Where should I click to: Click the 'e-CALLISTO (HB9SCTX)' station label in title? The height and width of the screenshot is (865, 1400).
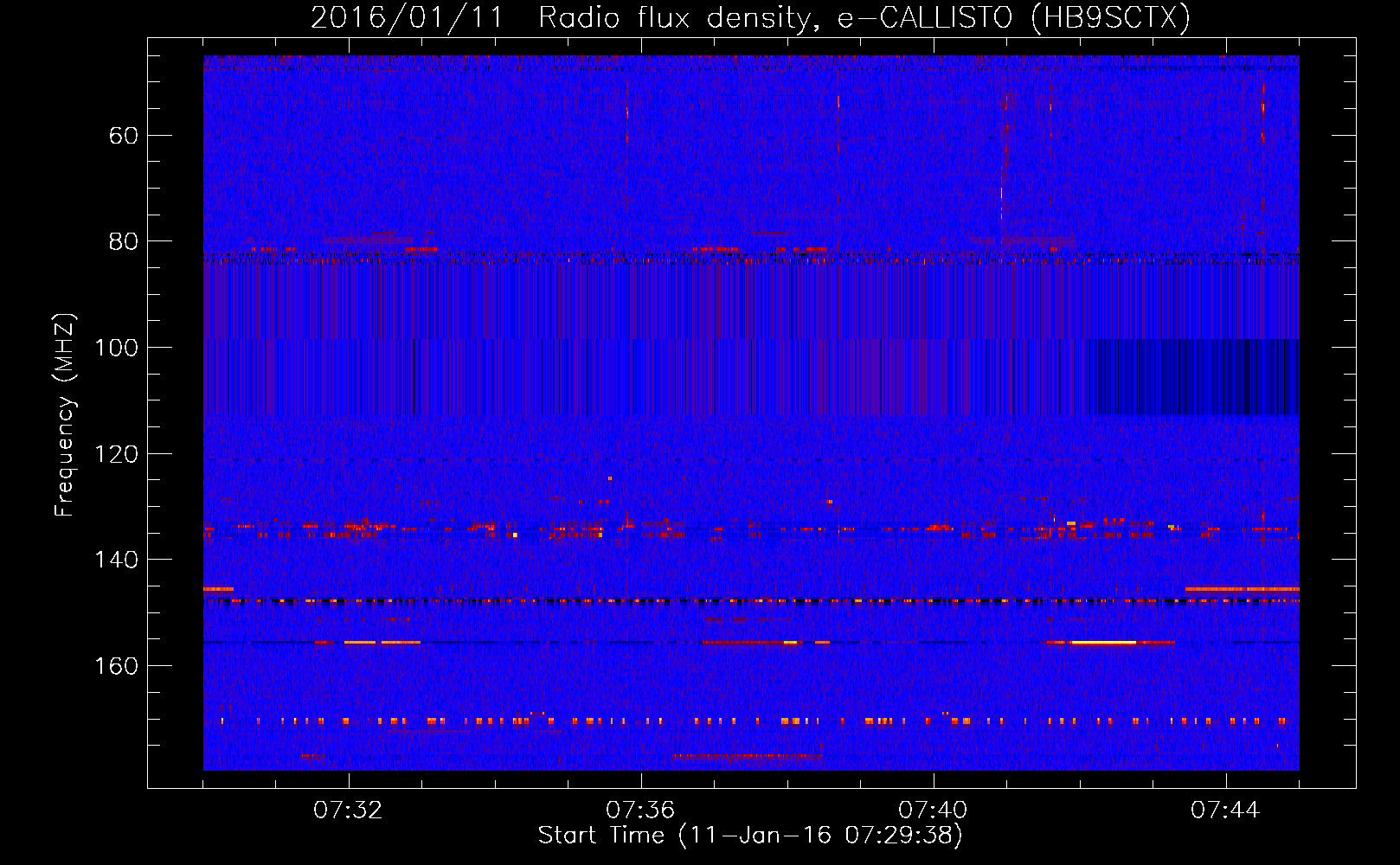coord(1014,17)
